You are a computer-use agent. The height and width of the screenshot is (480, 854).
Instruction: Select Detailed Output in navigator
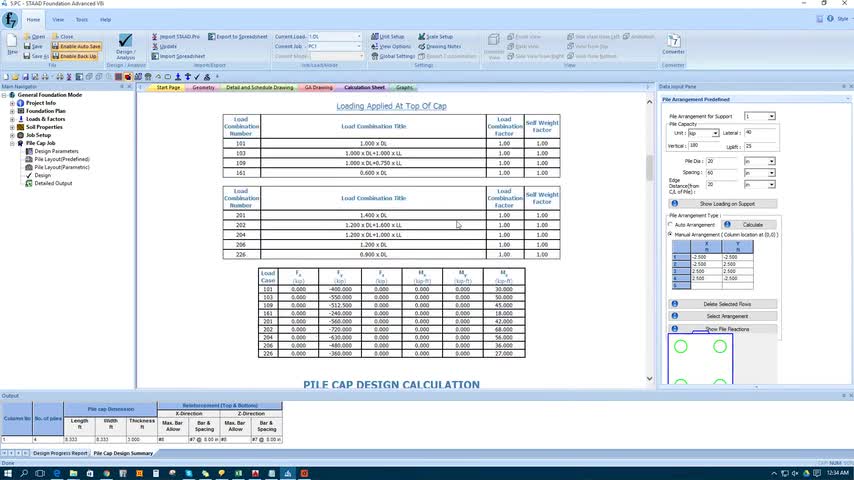pos(53,184)
